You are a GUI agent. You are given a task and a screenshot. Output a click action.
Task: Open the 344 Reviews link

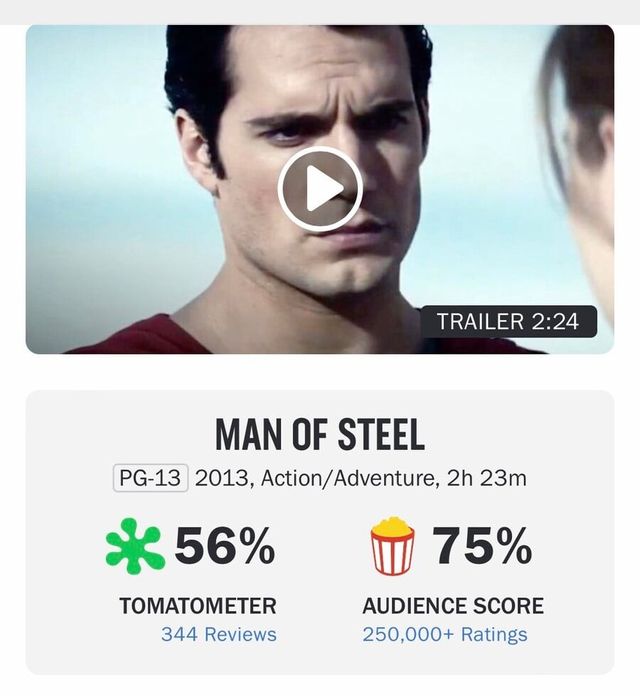tap(218, 634)
